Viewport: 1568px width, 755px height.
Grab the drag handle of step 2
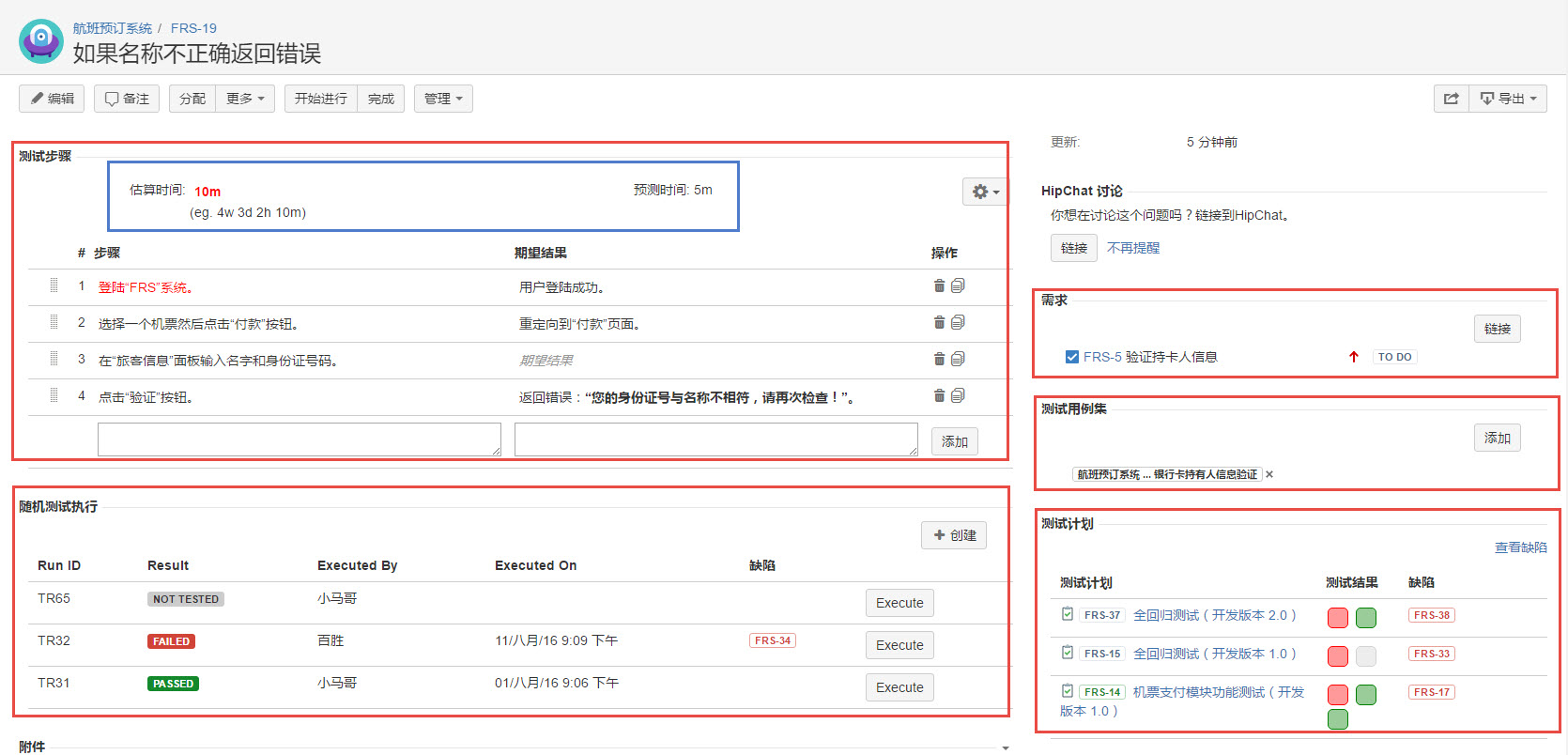54,322
